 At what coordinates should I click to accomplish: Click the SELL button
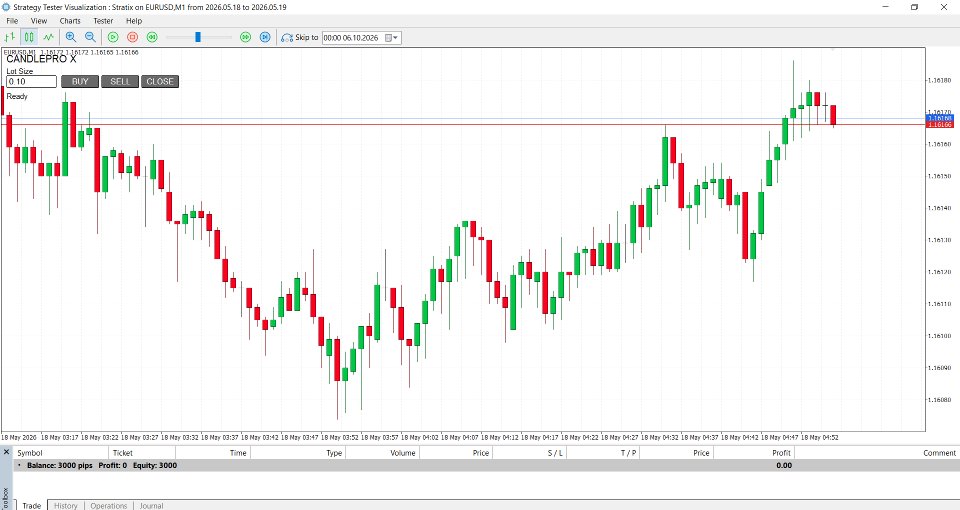(120, 81)
